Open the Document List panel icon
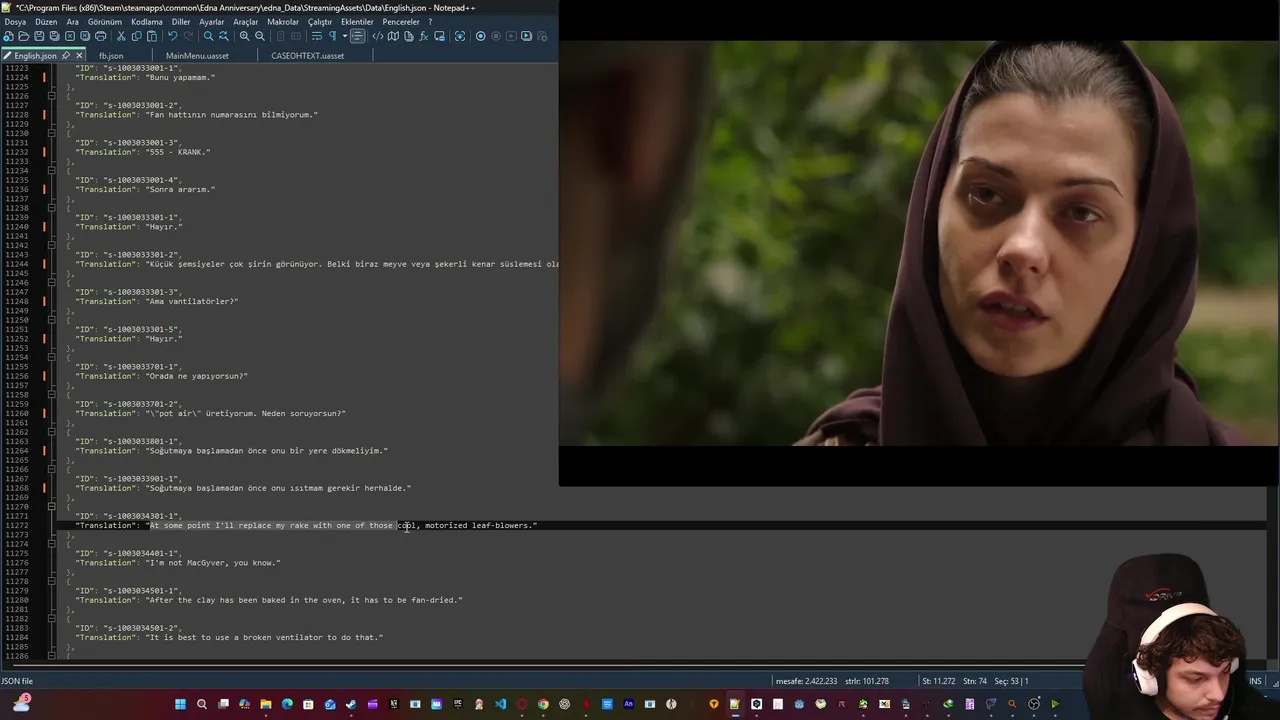The height and width of the screenshot is (720, 1280). click(409, 36)
